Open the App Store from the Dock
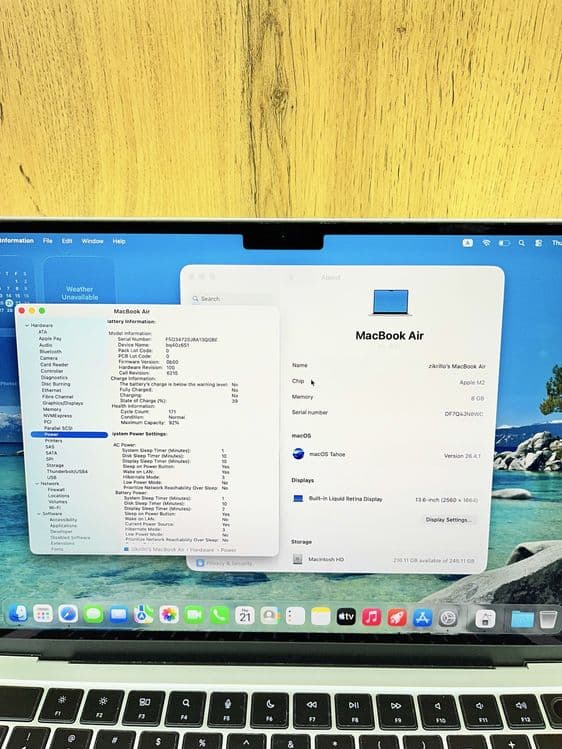 pos(422,618)
